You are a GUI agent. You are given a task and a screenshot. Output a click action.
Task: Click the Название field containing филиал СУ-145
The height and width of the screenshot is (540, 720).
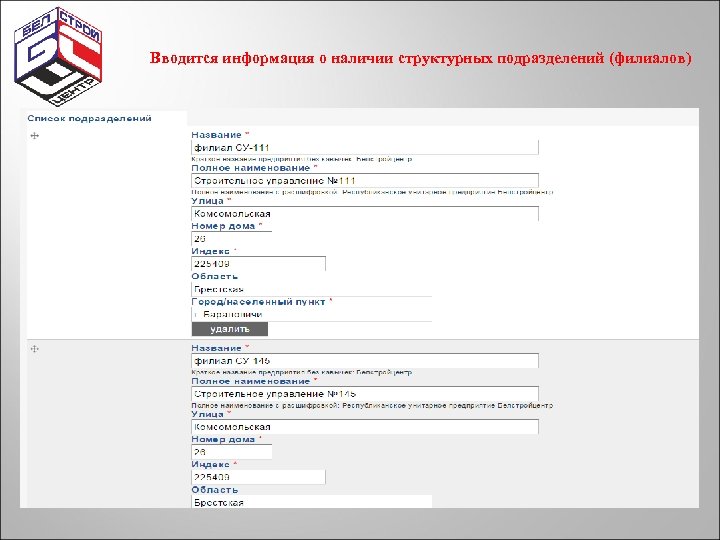365,361
